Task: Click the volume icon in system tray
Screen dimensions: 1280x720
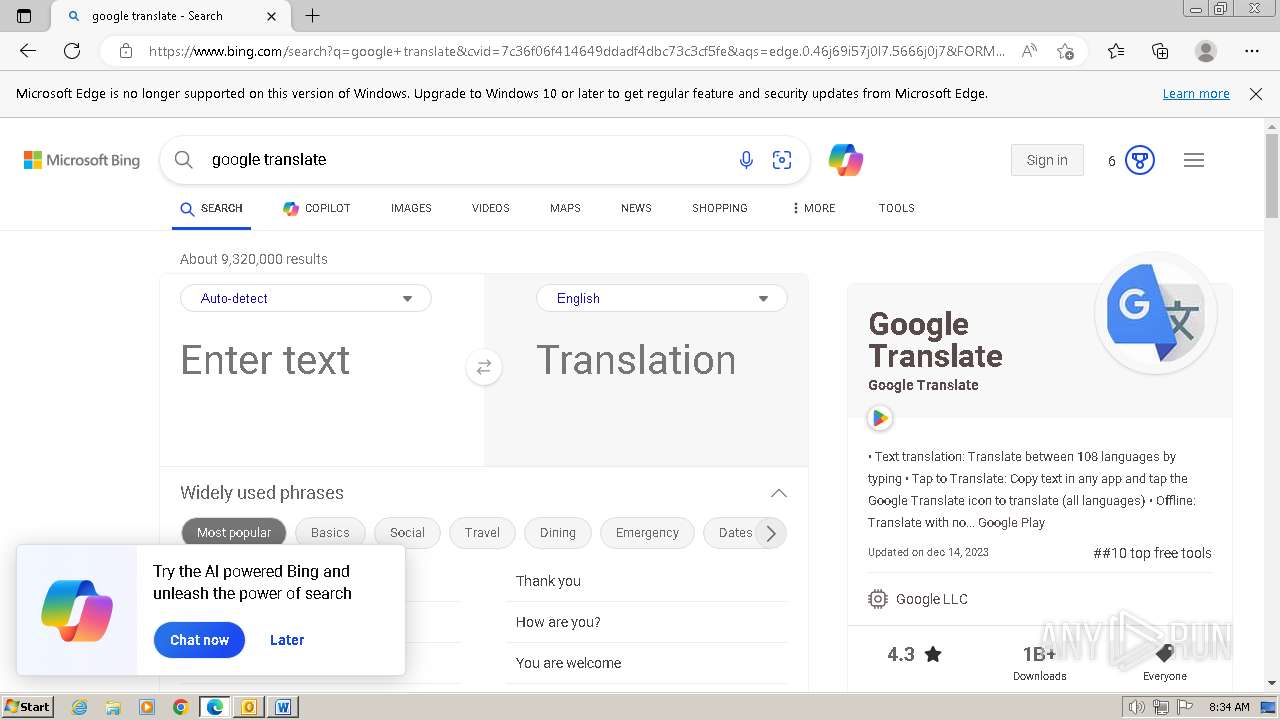Action: click(1137, 707)
